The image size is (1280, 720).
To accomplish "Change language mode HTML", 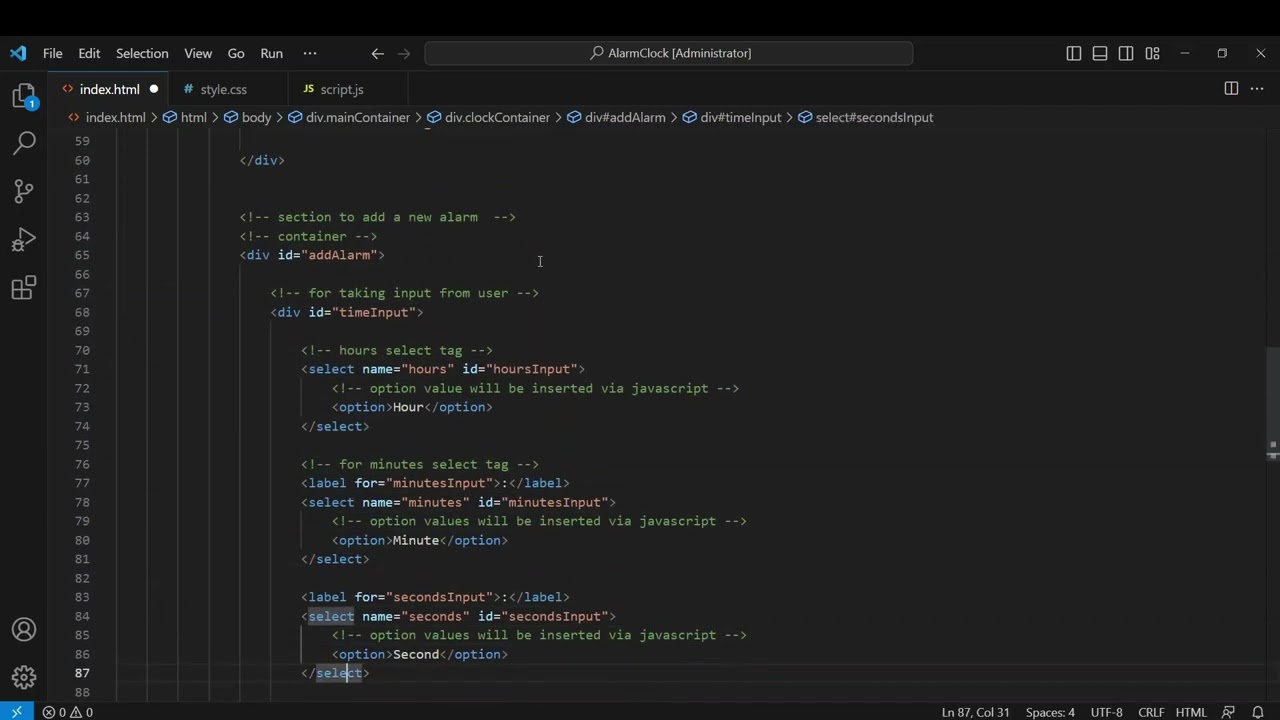I will tap(1191, 712).
